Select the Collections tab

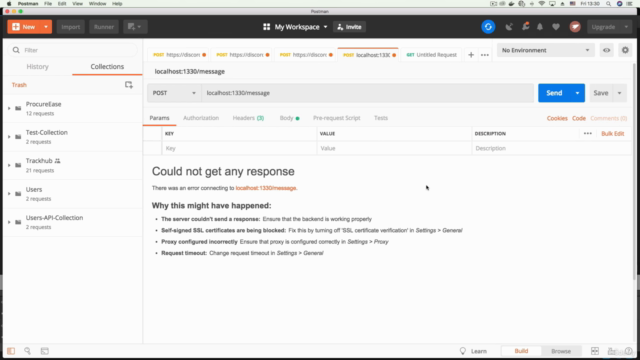[107, 67]
